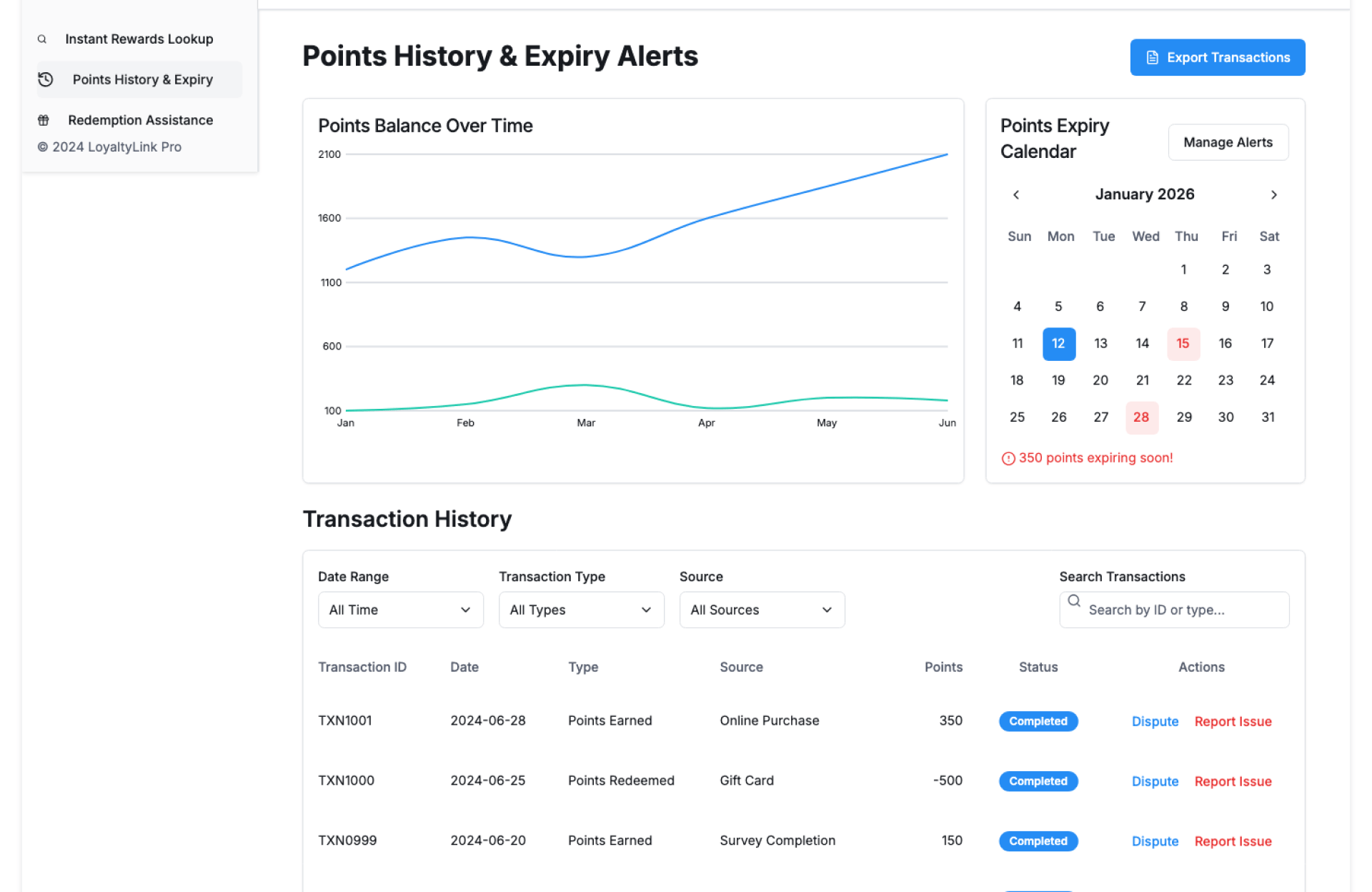1372x892 pixels.
Task: Click the warning icon by expiring points
Action: click(1008, 459)
